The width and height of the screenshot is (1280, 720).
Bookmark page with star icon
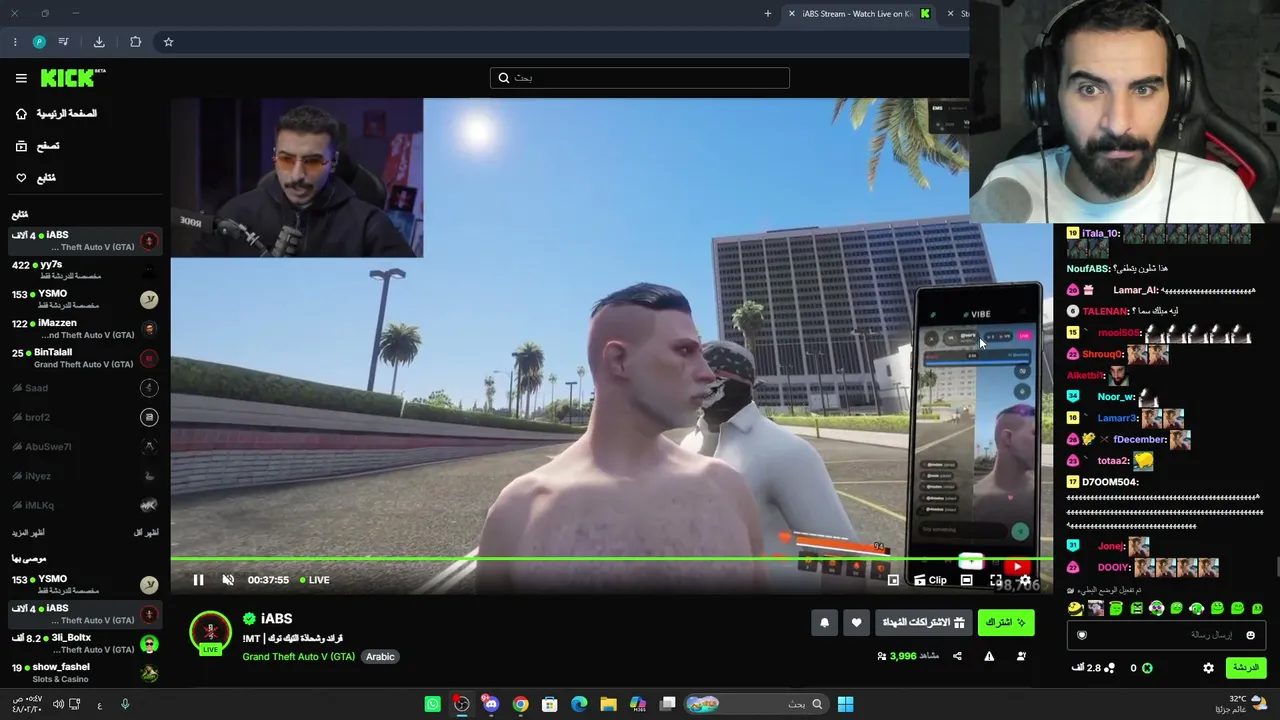tap(168, 42)
